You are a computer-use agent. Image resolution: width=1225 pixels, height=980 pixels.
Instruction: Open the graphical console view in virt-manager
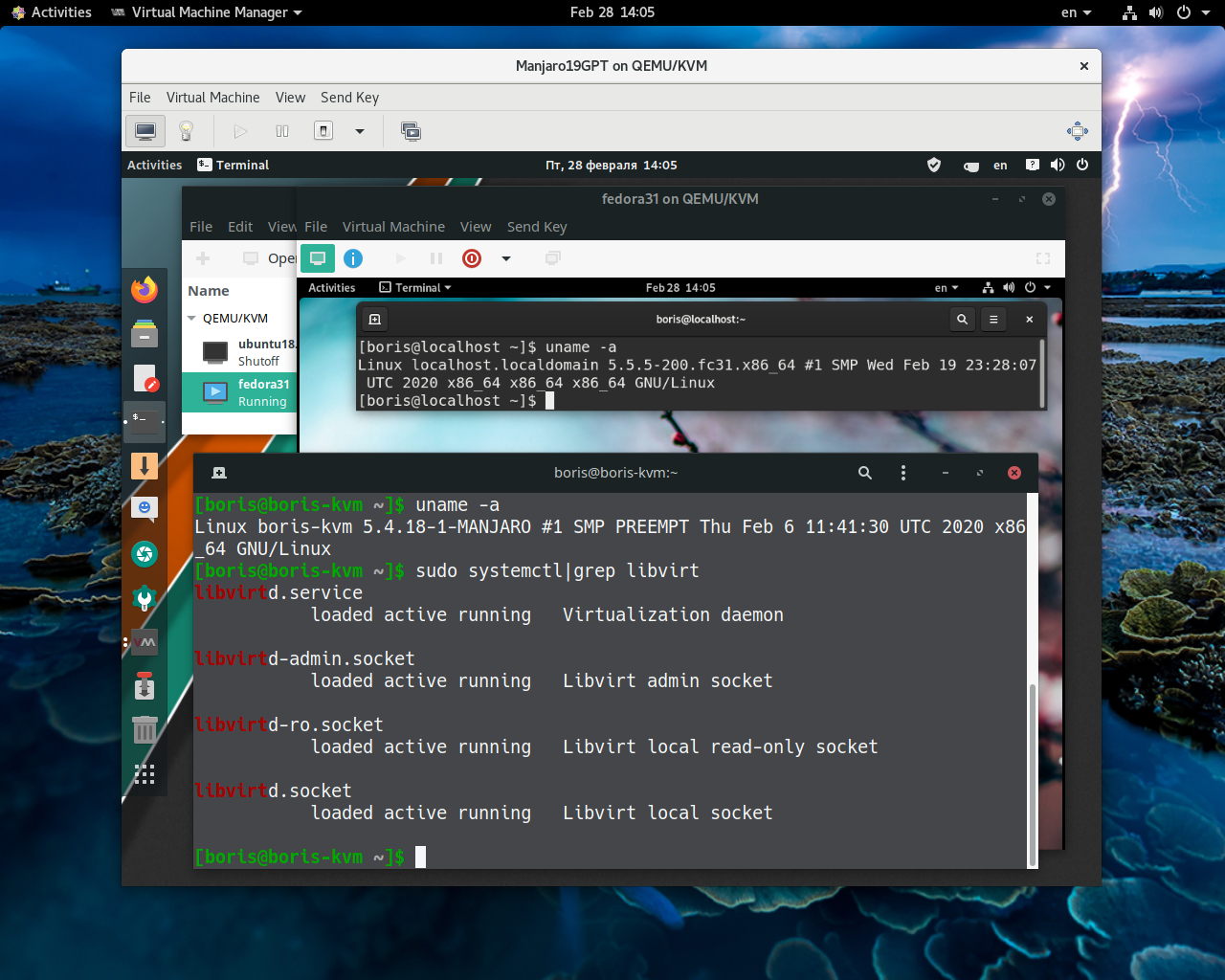(145, 131)
